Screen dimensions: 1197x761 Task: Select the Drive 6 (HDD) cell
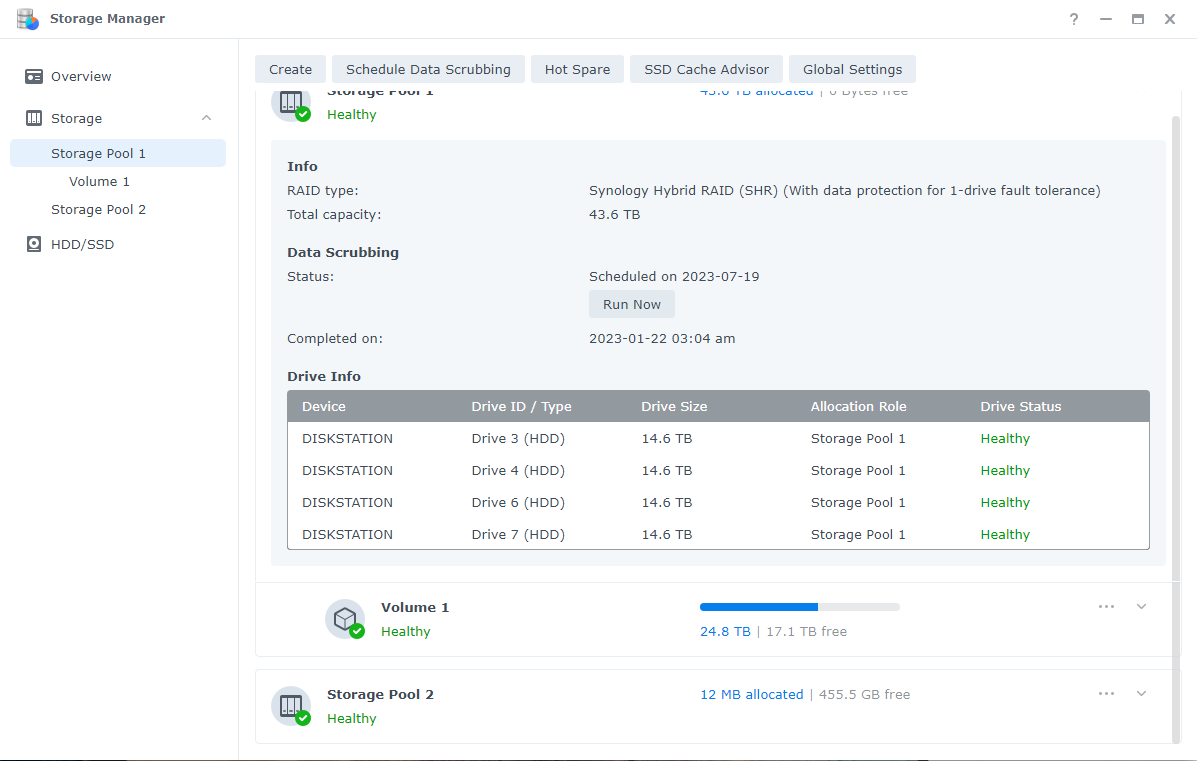[x=518, y=503]
